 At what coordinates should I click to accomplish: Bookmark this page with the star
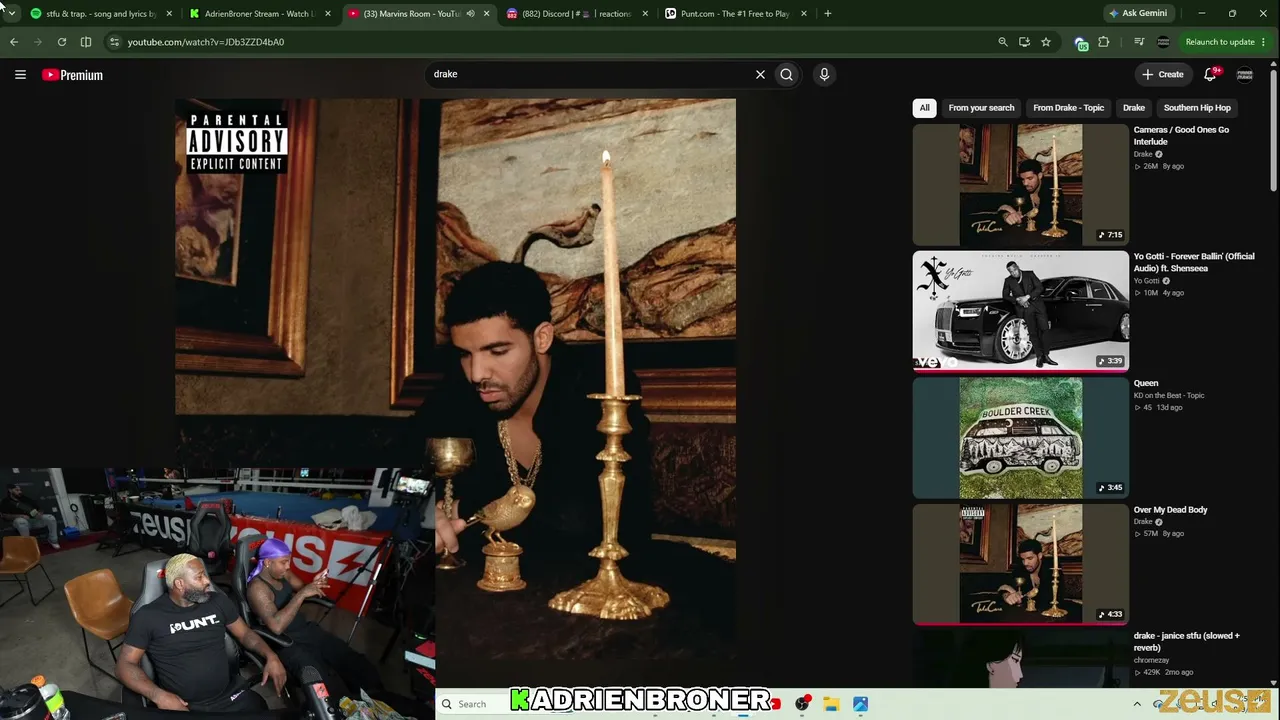point(1046,42)
